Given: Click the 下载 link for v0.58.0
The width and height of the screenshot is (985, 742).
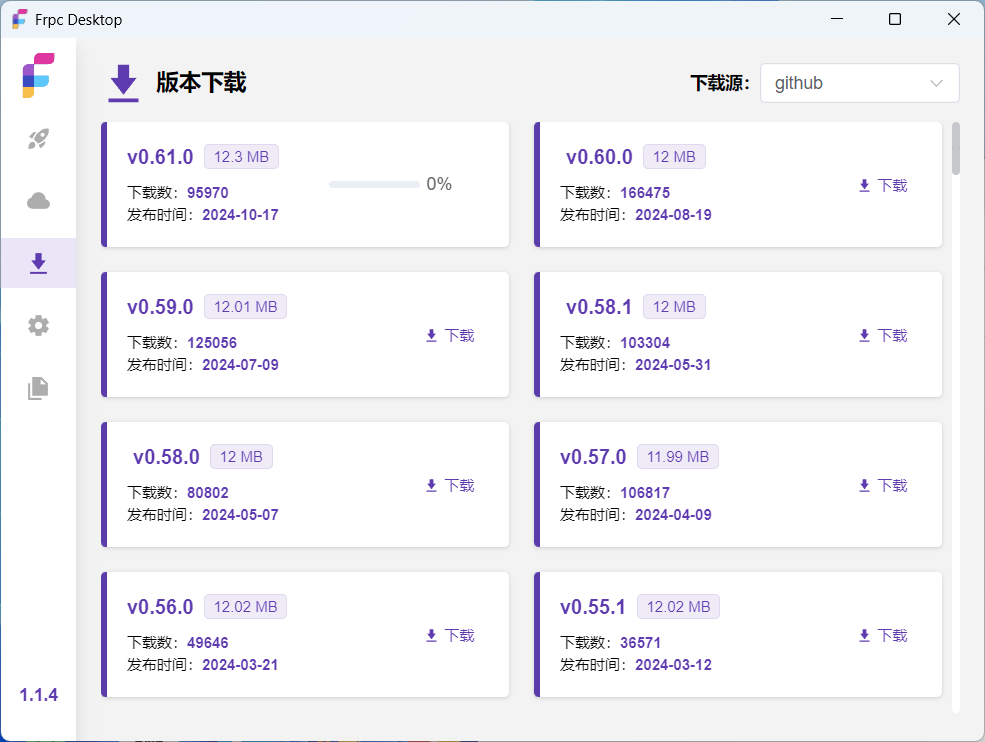Looking at the screenshot, I should coord(459,486).
